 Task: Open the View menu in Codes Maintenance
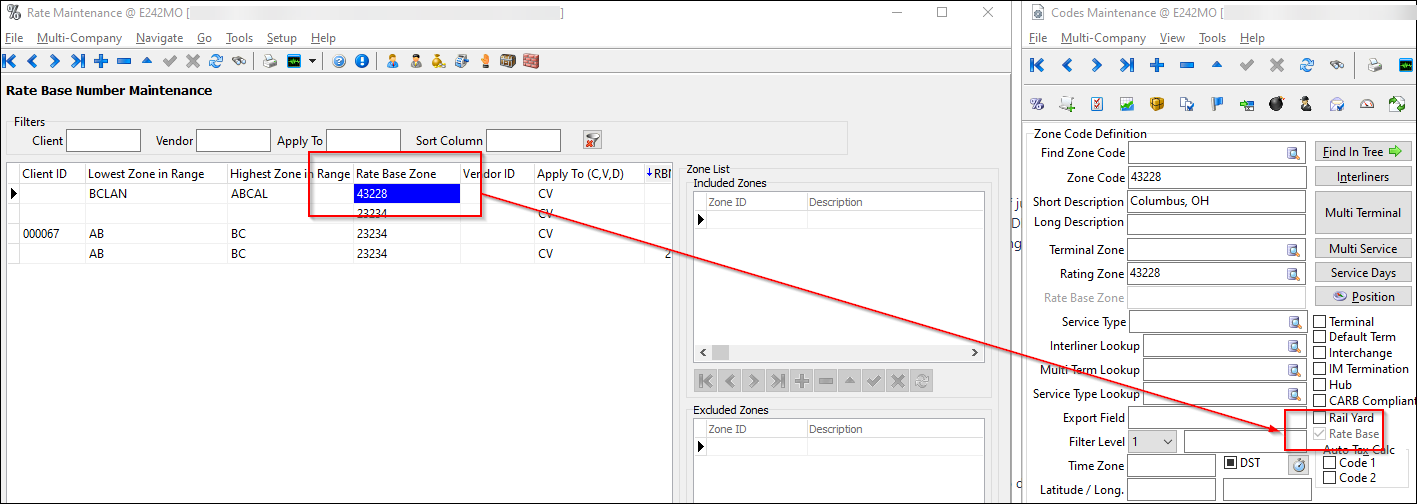tap(1171, 38)
